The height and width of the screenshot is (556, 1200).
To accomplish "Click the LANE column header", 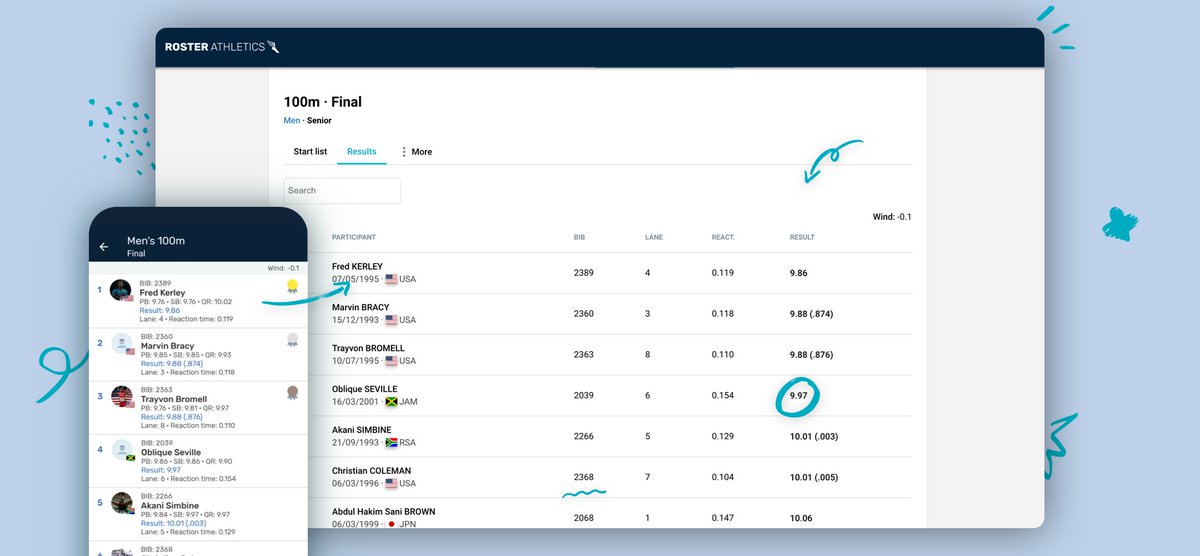I will click(x=653, y=238).
